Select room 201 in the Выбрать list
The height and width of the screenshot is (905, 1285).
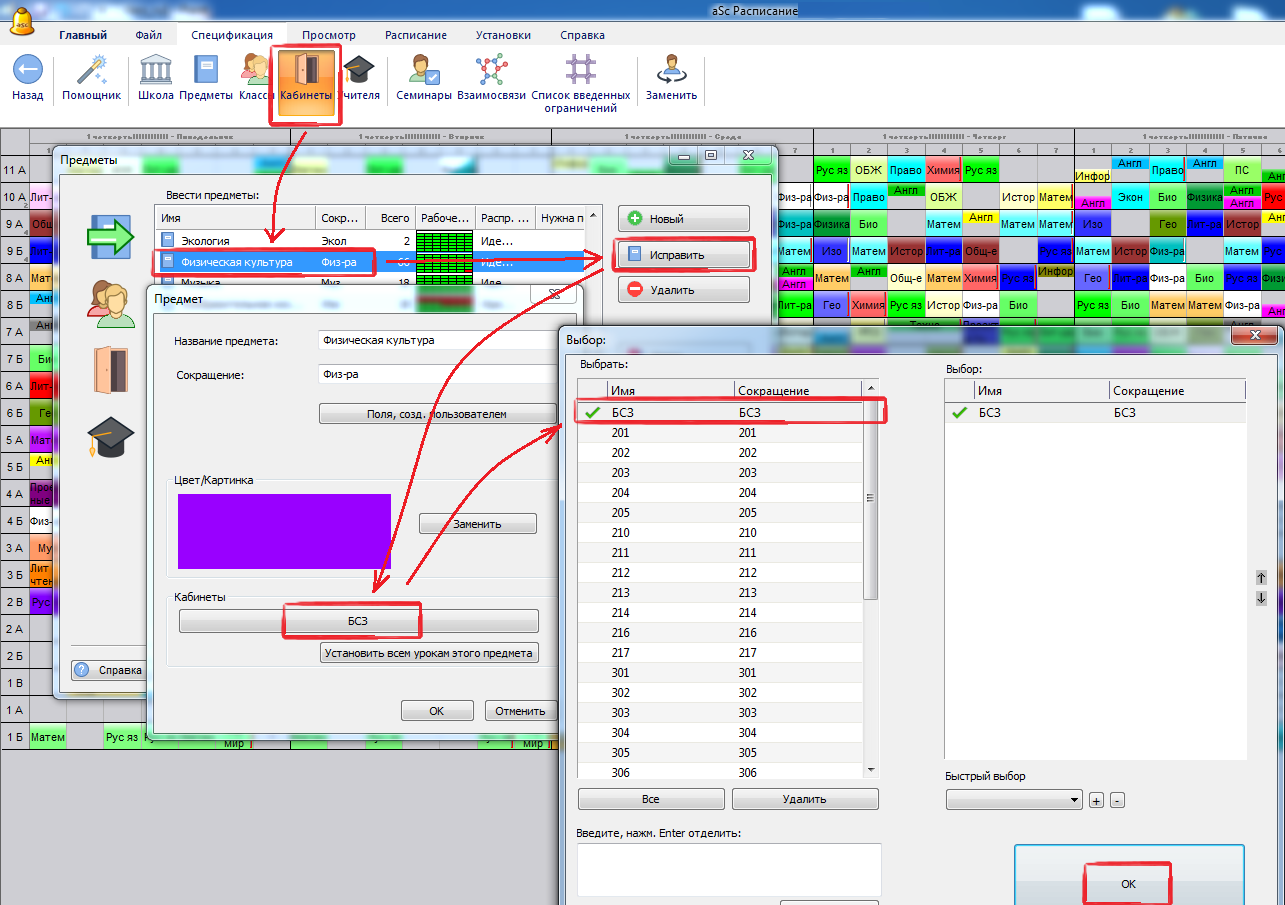(x=620, y=433)
